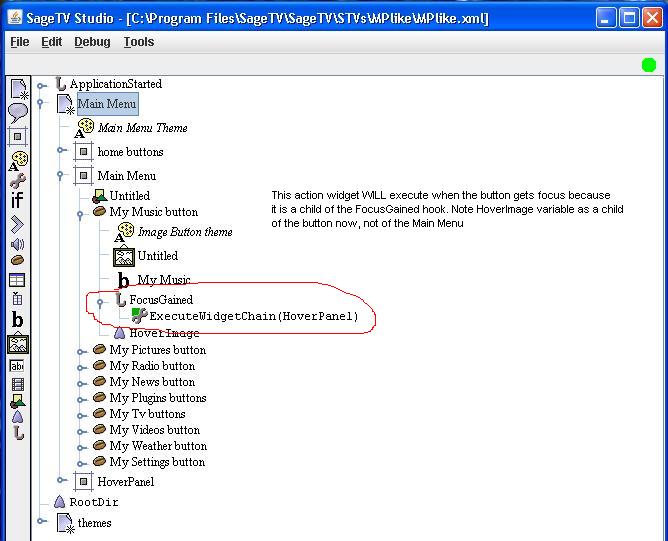Expand the HoverPanel tree node

tap(62, 481)
